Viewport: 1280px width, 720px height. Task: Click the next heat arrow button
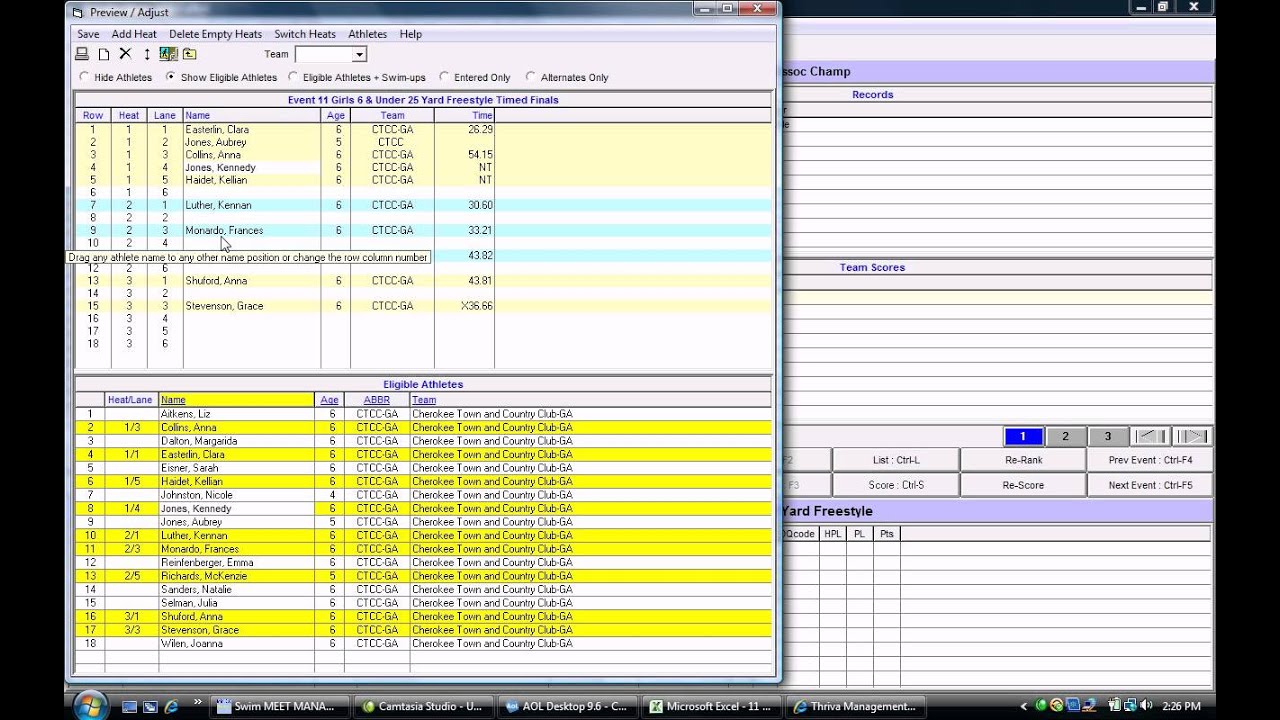1191,436
